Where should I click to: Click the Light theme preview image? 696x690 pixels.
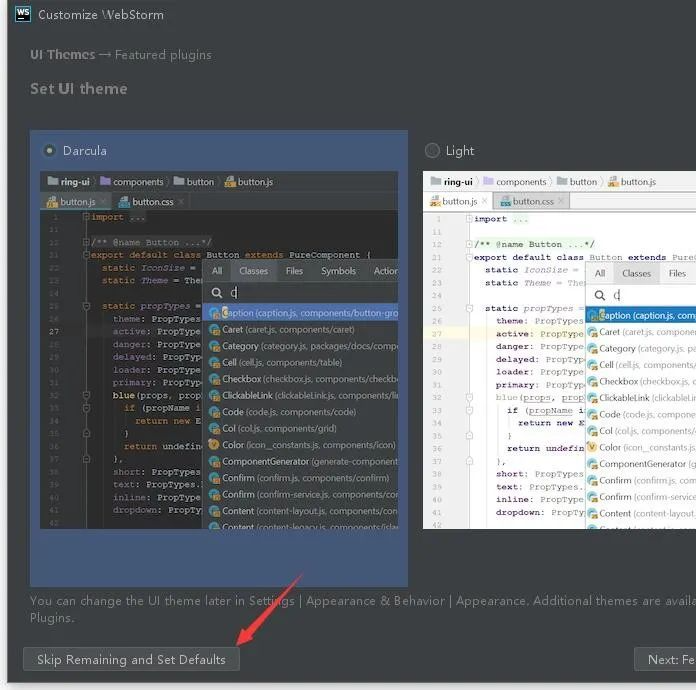(558, 350)
